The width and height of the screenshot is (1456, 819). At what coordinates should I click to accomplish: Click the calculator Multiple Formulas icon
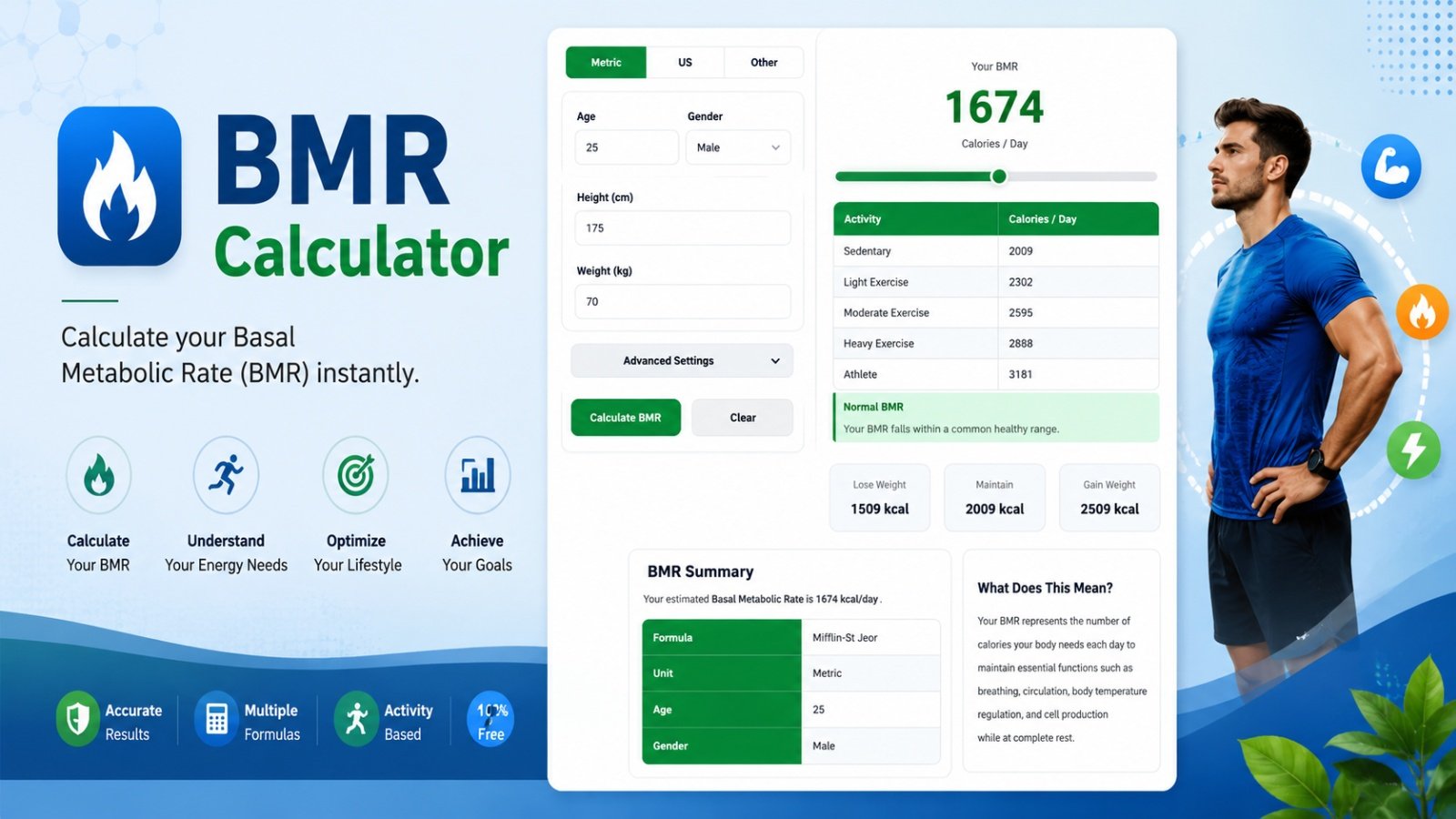(x=217, y=719)
